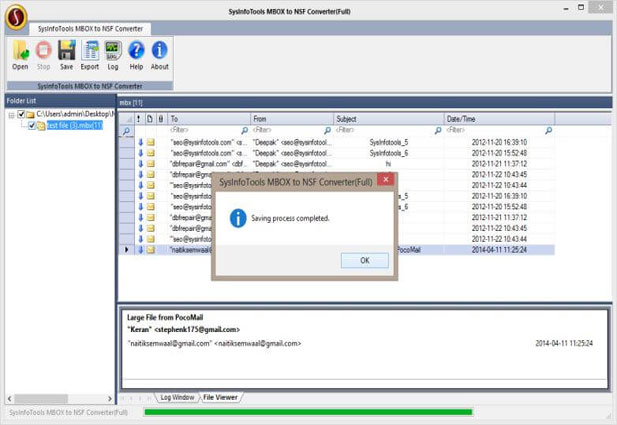Switch to the File Viewer tab
Screen dimensions: 617x425
pyautogui.click(x=220, y=397)
